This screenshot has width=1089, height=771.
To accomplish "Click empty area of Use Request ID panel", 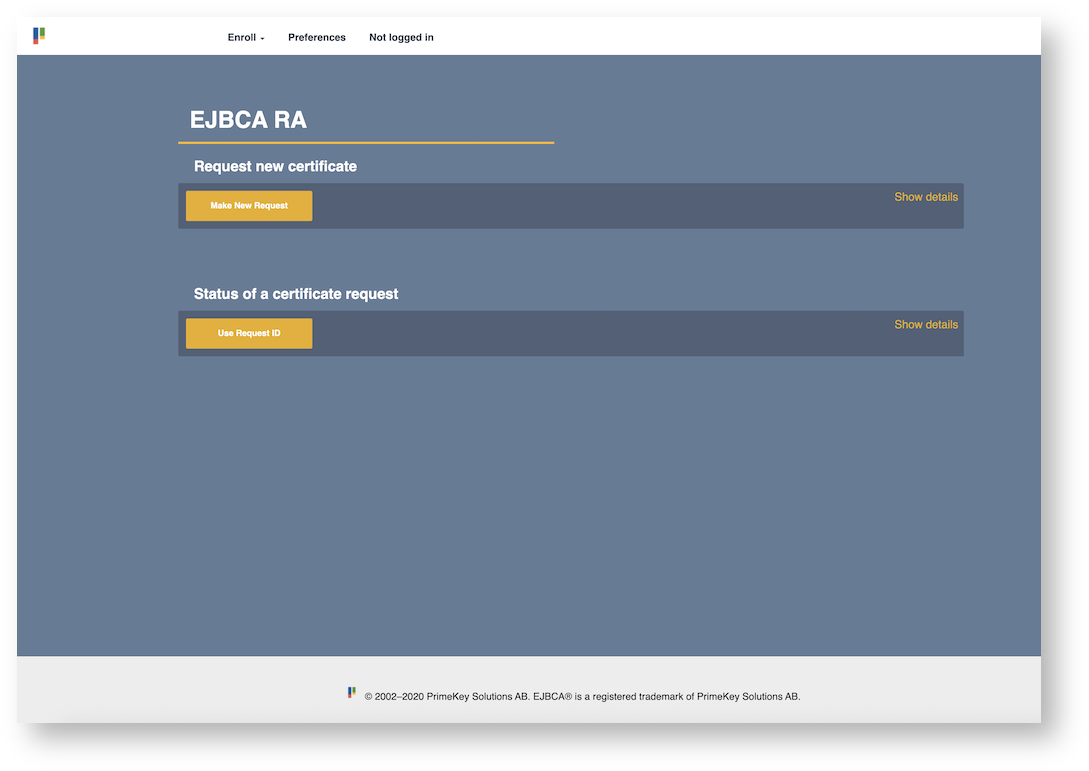I will 600,335.
